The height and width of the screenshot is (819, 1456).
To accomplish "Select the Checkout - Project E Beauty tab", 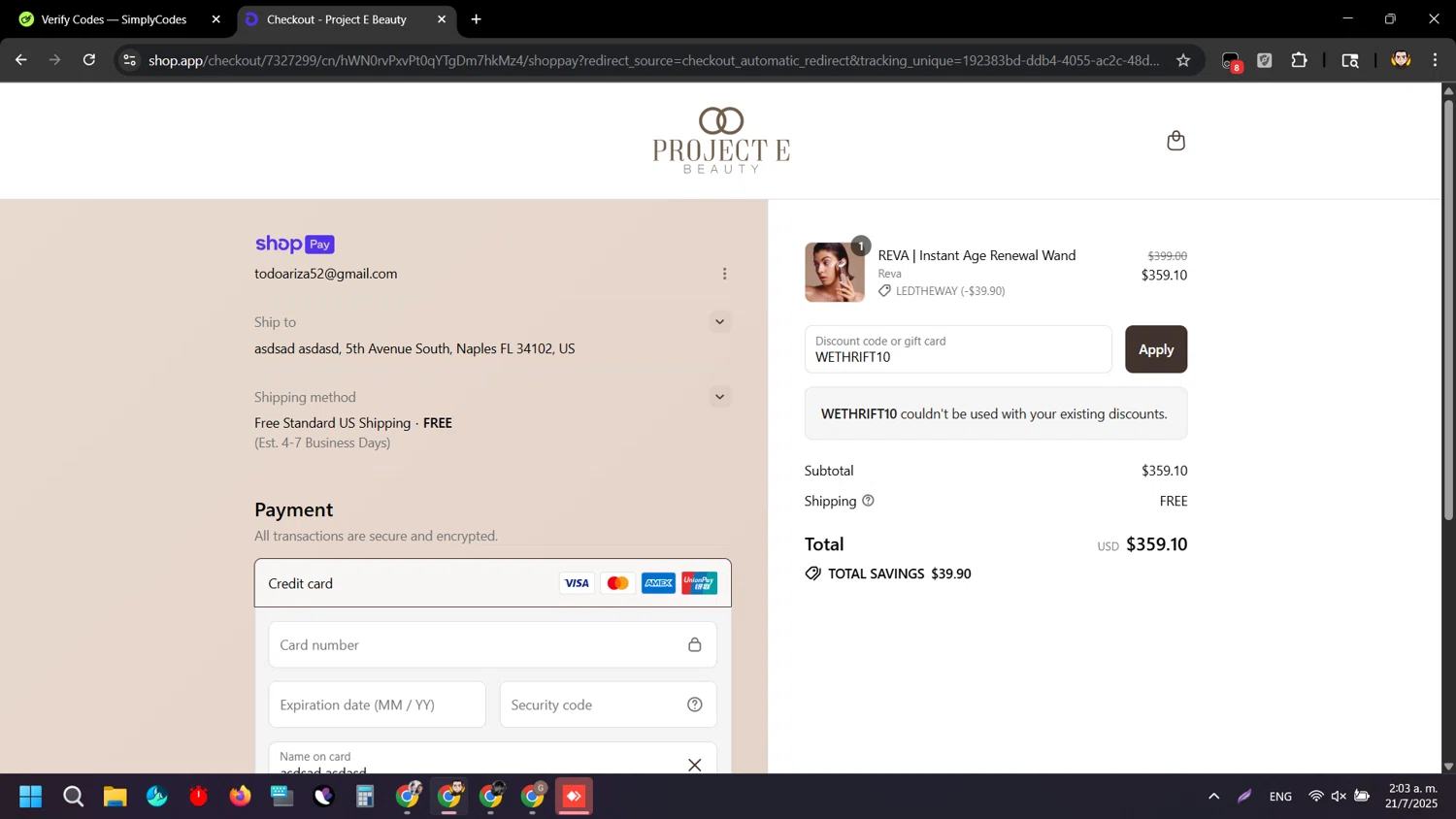I will [x=336, y=19].
